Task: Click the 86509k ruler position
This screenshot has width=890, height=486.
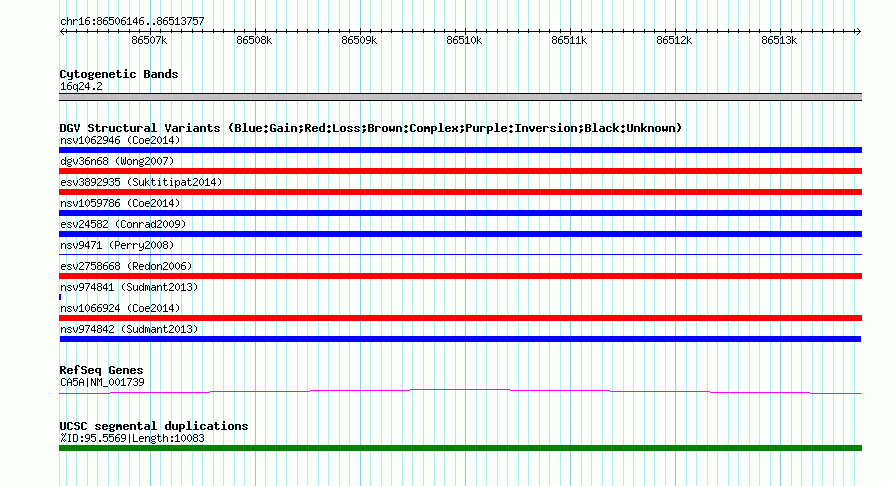Action: point(359,40)
